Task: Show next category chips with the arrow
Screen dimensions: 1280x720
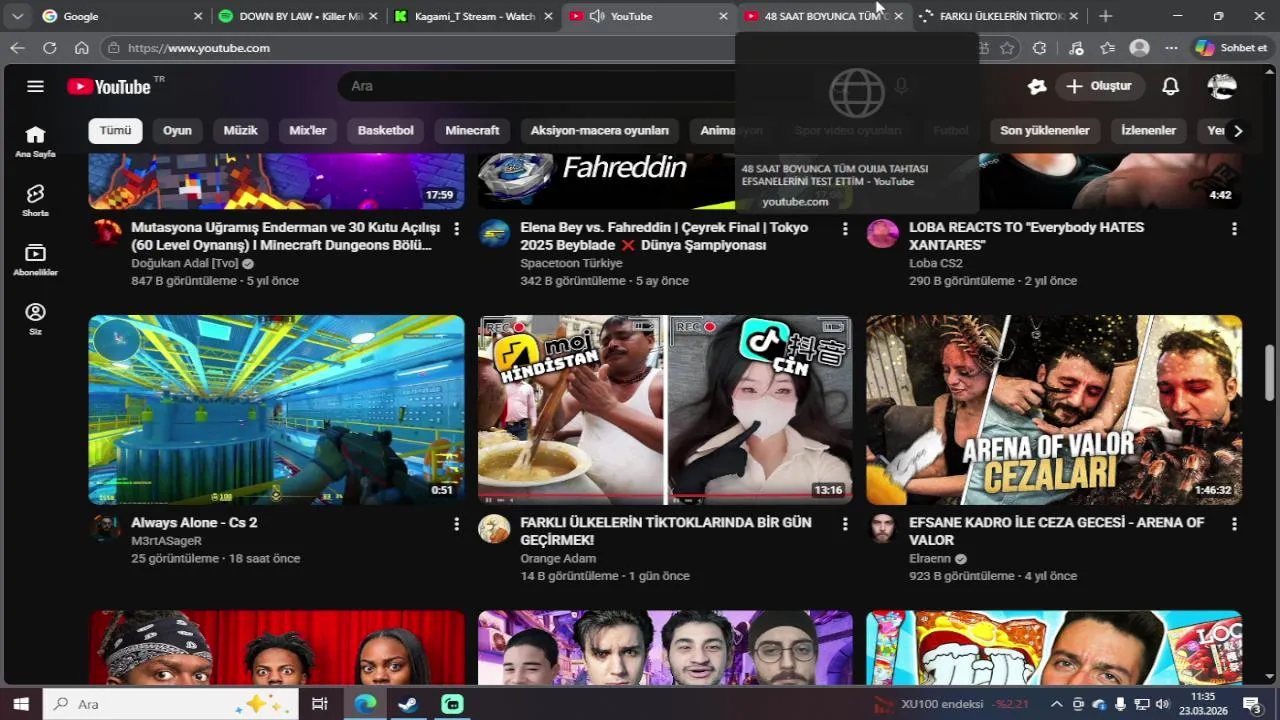Action: (1238, 131)
